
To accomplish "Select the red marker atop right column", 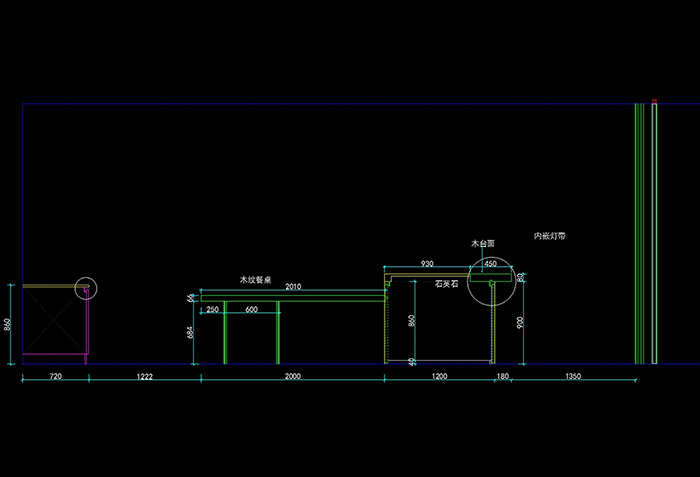I will click(x=654, y=101).
